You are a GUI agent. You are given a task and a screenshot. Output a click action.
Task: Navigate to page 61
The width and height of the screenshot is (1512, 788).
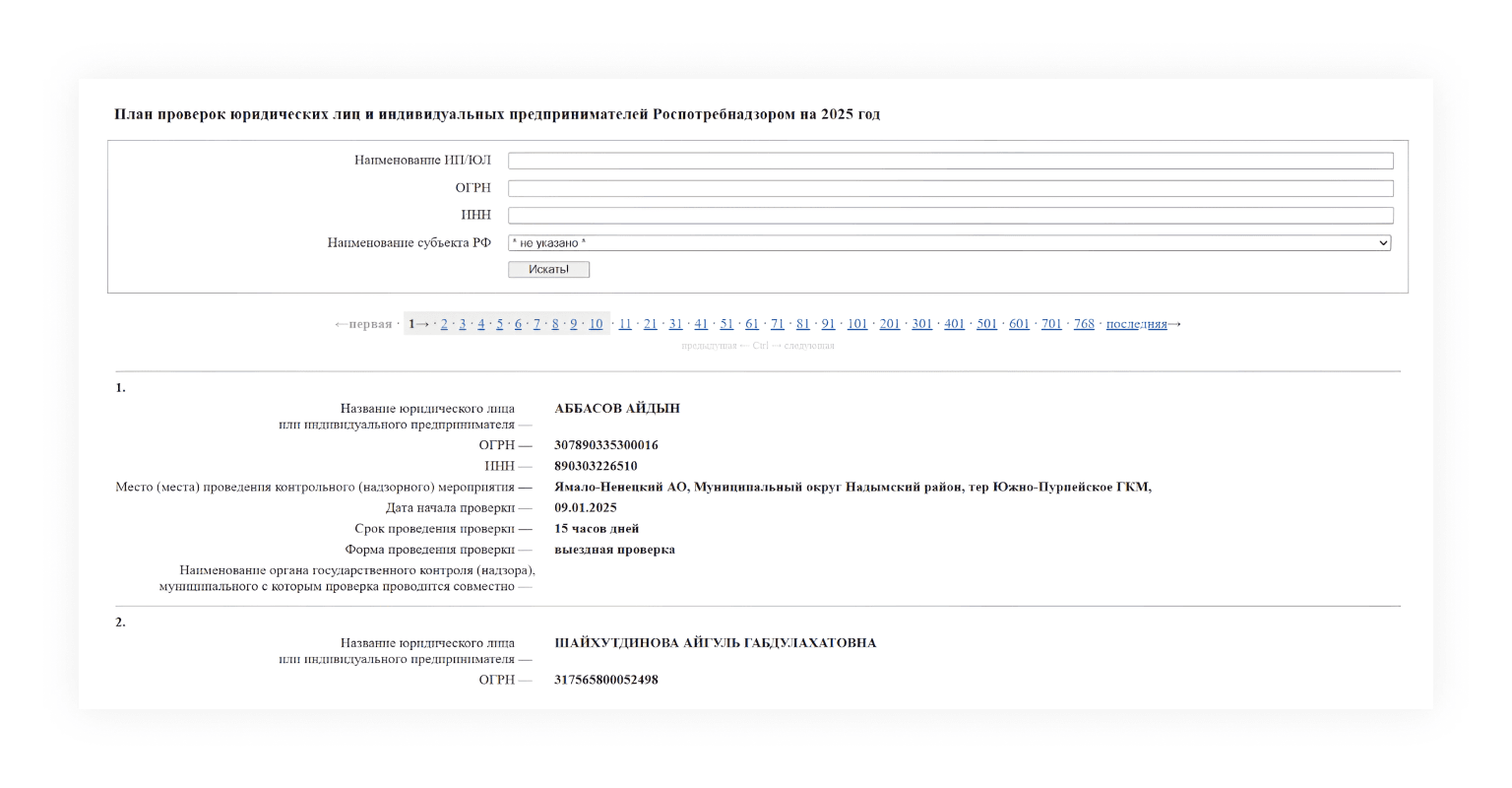pos(752,324)
